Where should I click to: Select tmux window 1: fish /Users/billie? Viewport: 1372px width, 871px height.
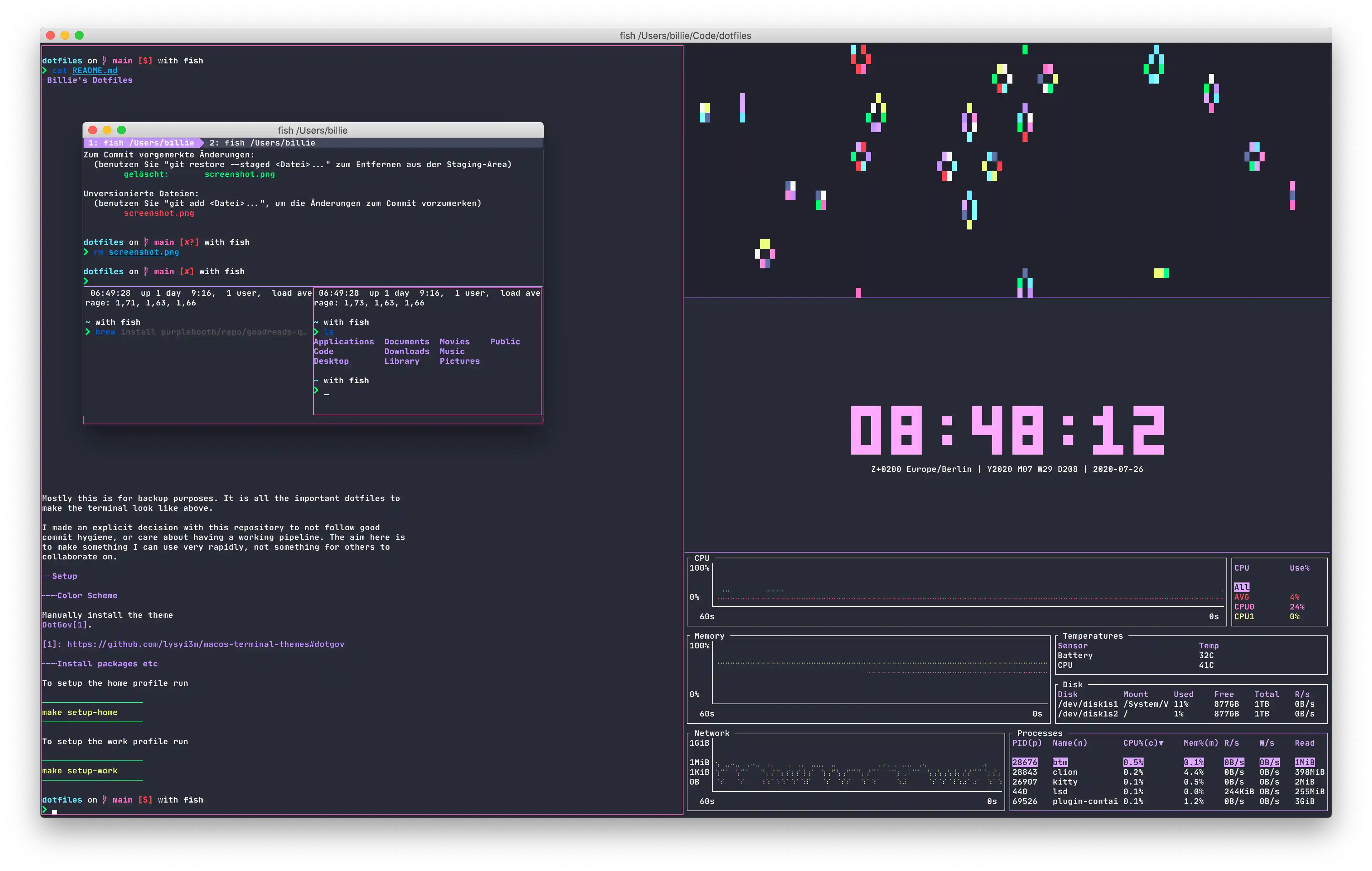click(x=141, y=142)
